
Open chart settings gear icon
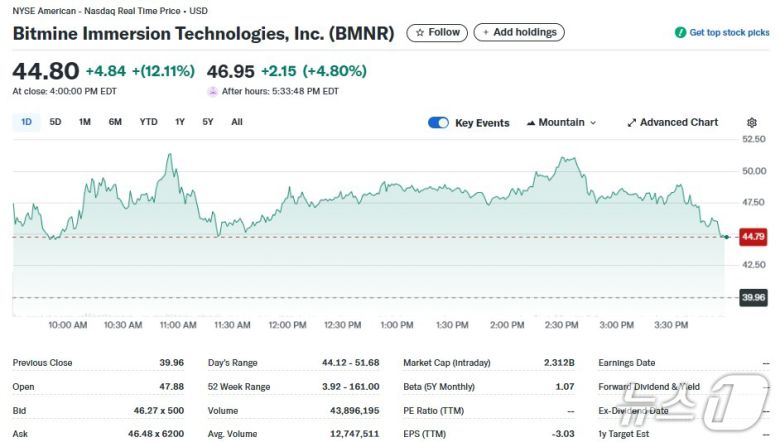point(751,123)
